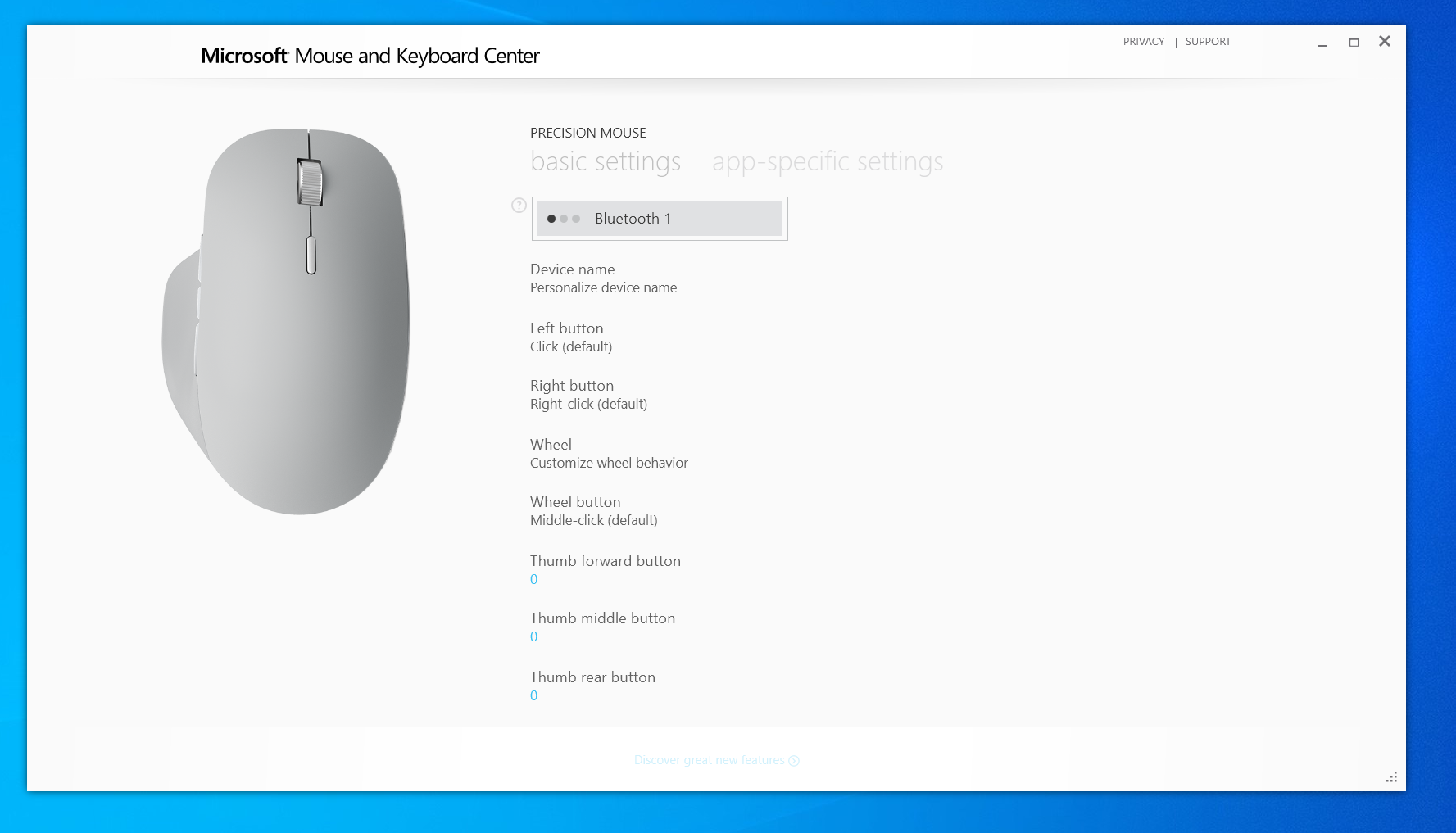Open the Thumb rear button setting
The image size is (1456, 833).
pos(593,686)
